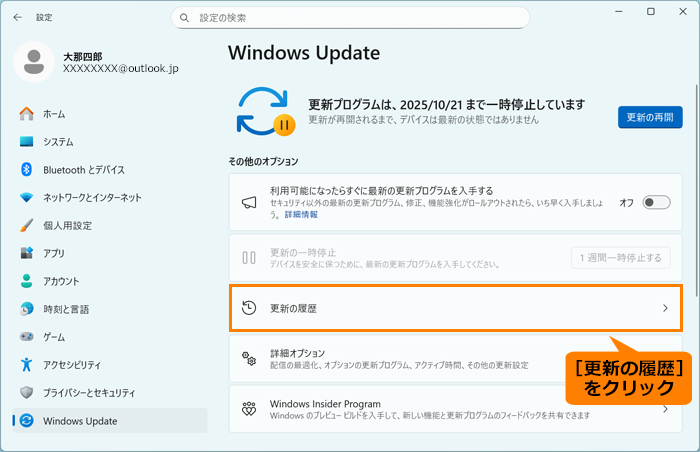Click the vertical scrollbar on right
The width and height of the screenshot is (700, 452).
coord(696,190)
